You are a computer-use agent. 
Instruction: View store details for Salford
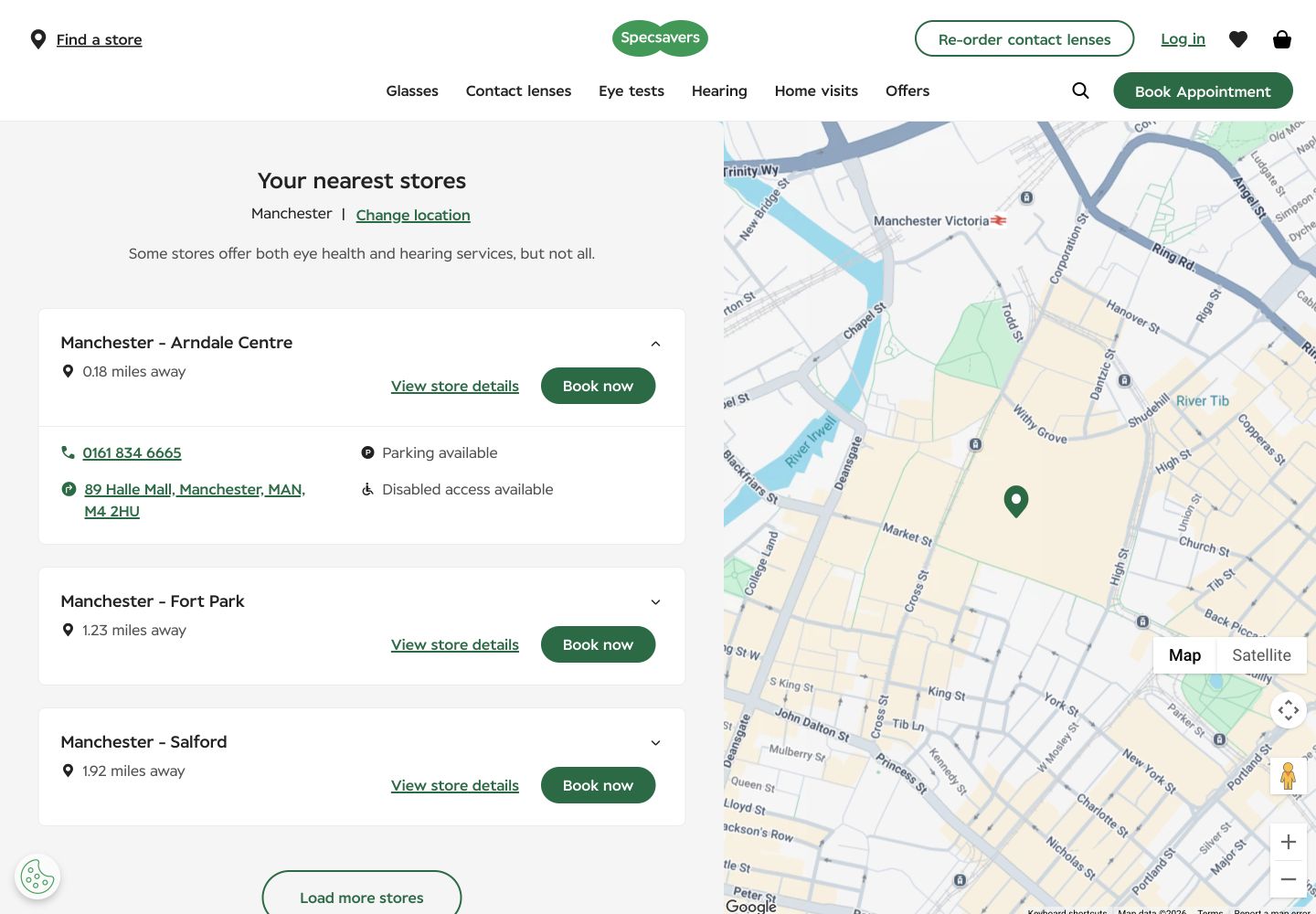455,785
